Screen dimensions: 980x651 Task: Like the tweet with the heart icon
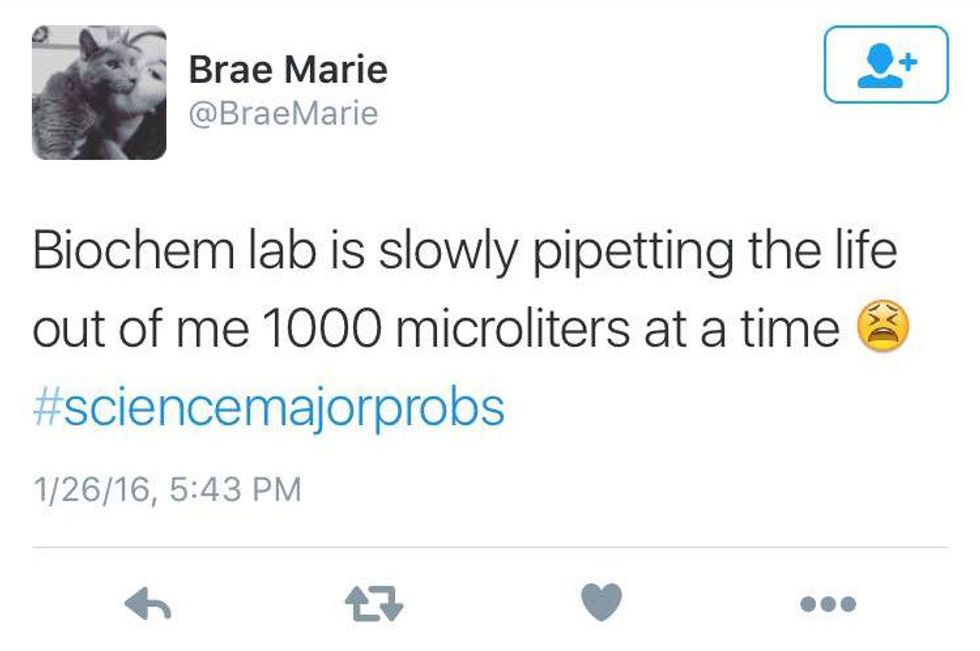[601, 603]
